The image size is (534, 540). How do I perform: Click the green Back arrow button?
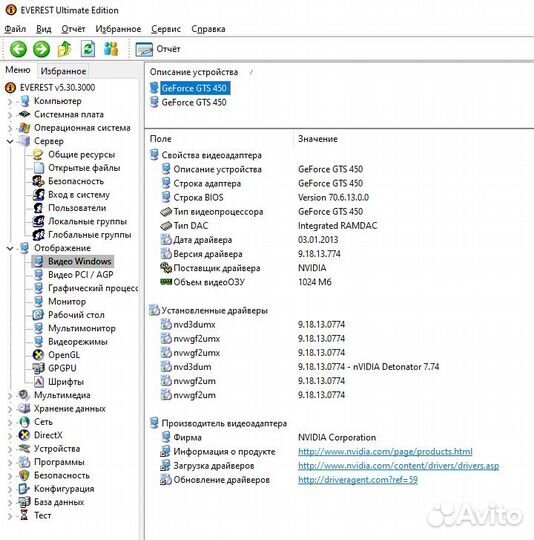pos(18,49)
